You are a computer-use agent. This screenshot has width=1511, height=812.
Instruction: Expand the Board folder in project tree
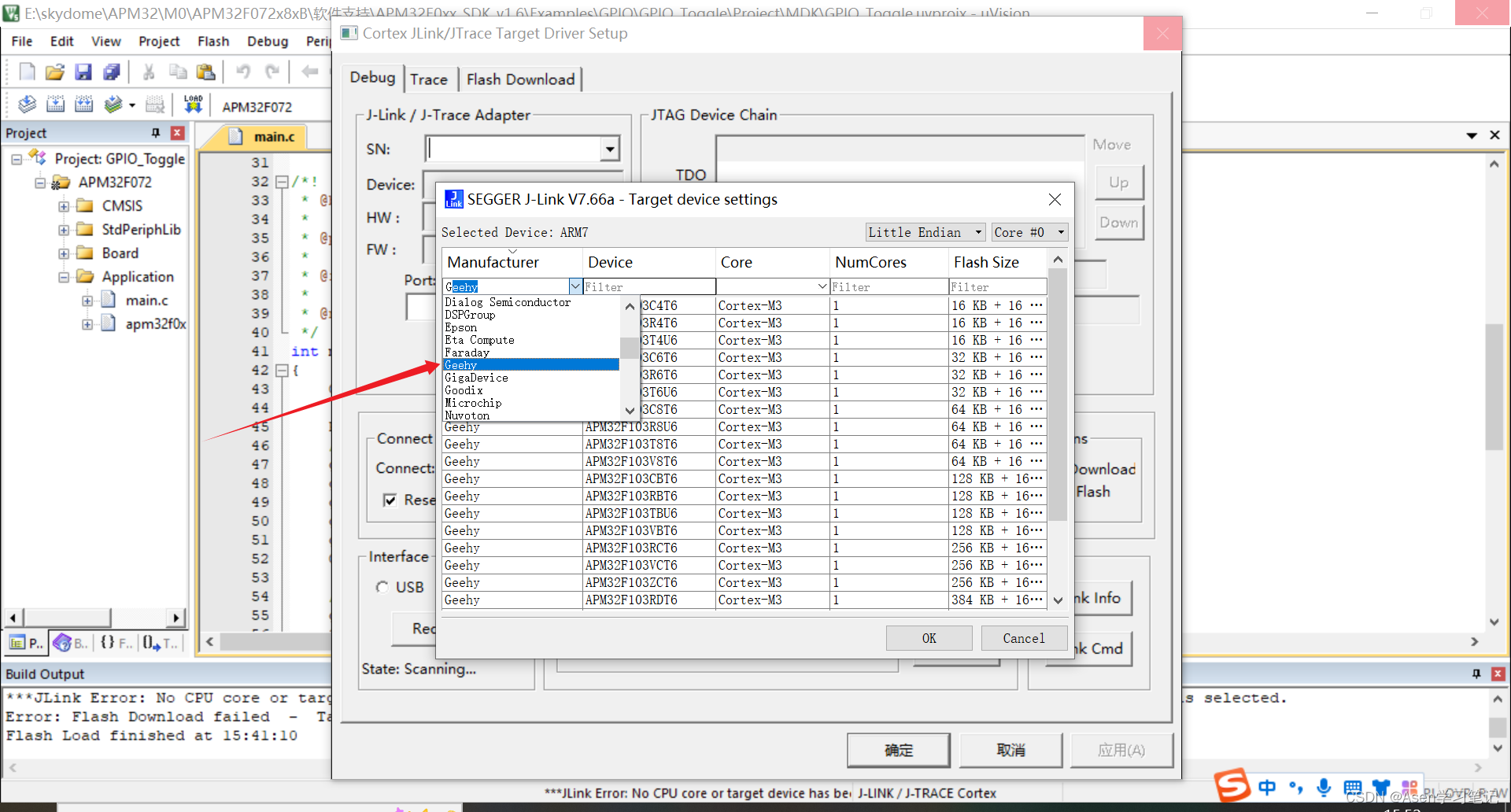coord(63,253)
